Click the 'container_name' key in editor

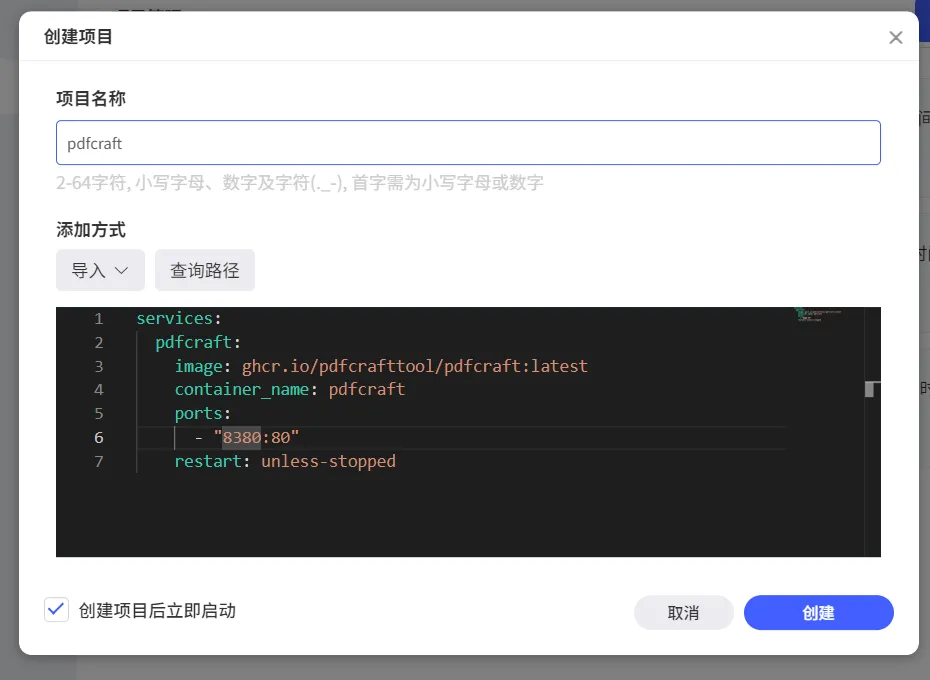point(242,389)
